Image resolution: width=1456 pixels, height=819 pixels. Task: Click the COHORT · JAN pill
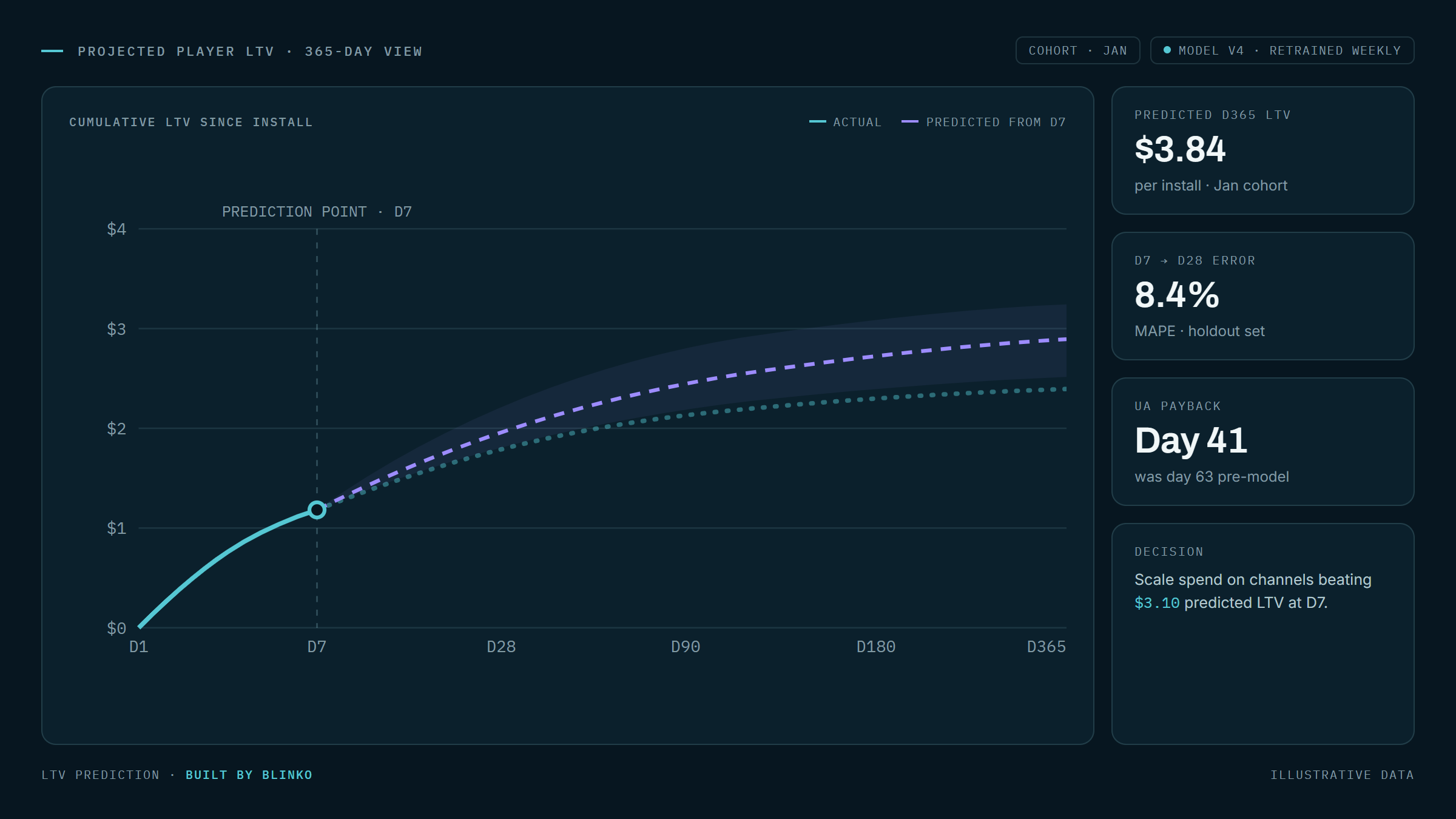coord(1077,50)
